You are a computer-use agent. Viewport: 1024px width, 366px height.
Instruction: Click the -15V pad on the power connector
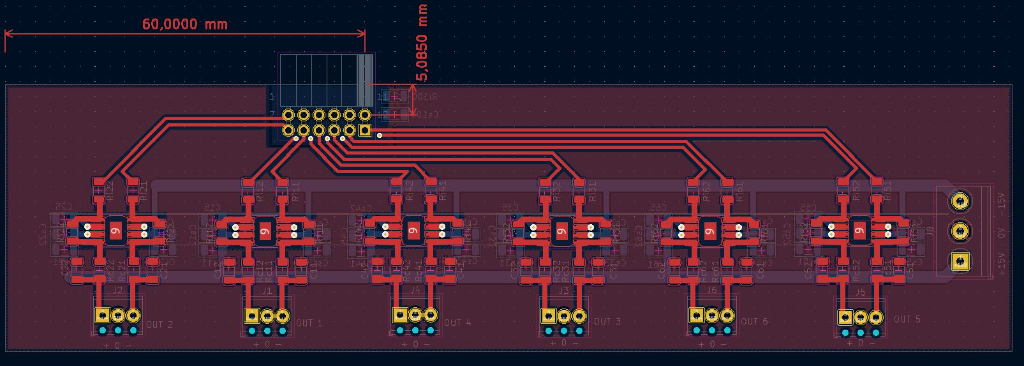(959, 201)
